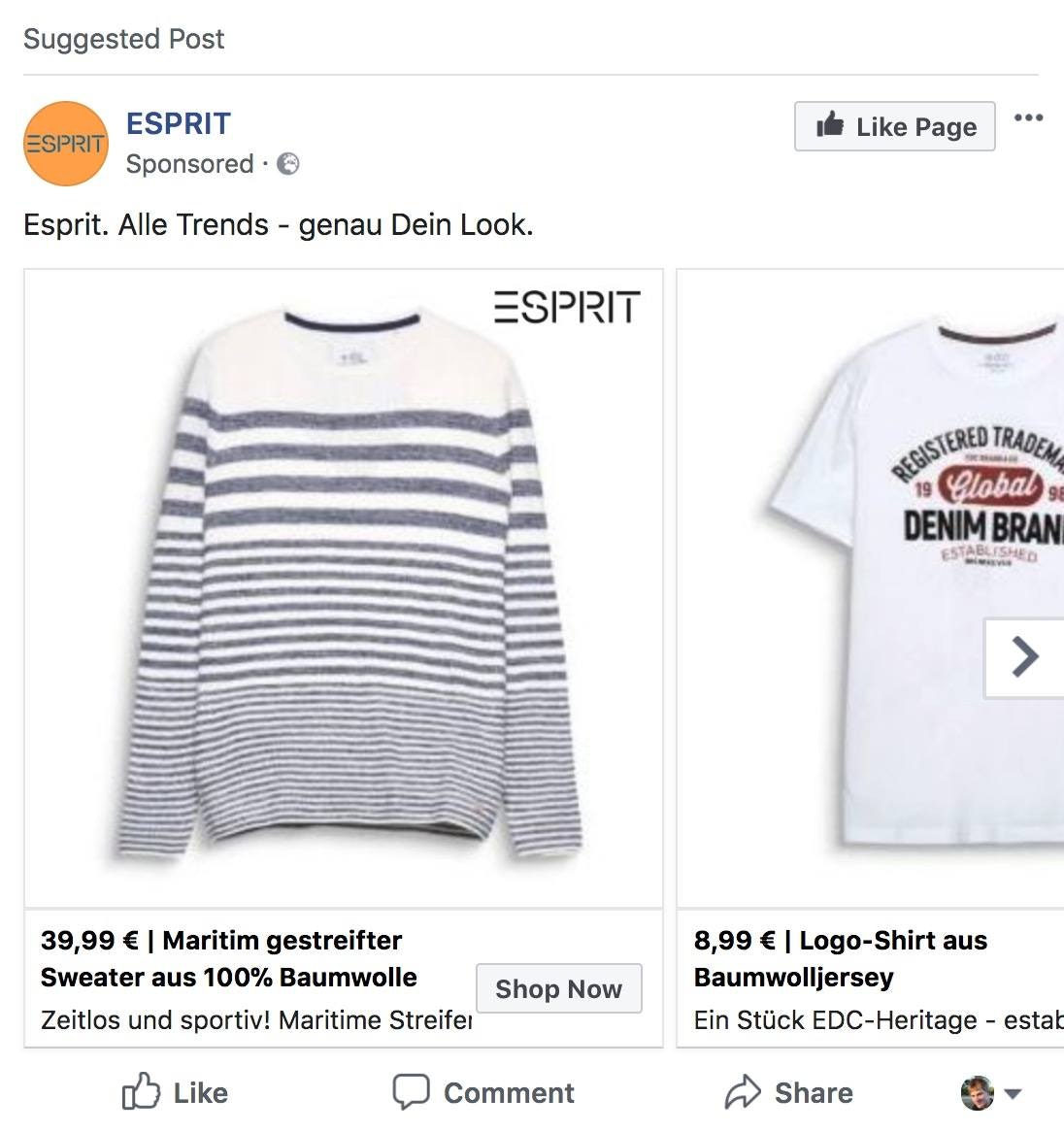
Task: Click the Comment text label
Action: (x=509, y=1093)
